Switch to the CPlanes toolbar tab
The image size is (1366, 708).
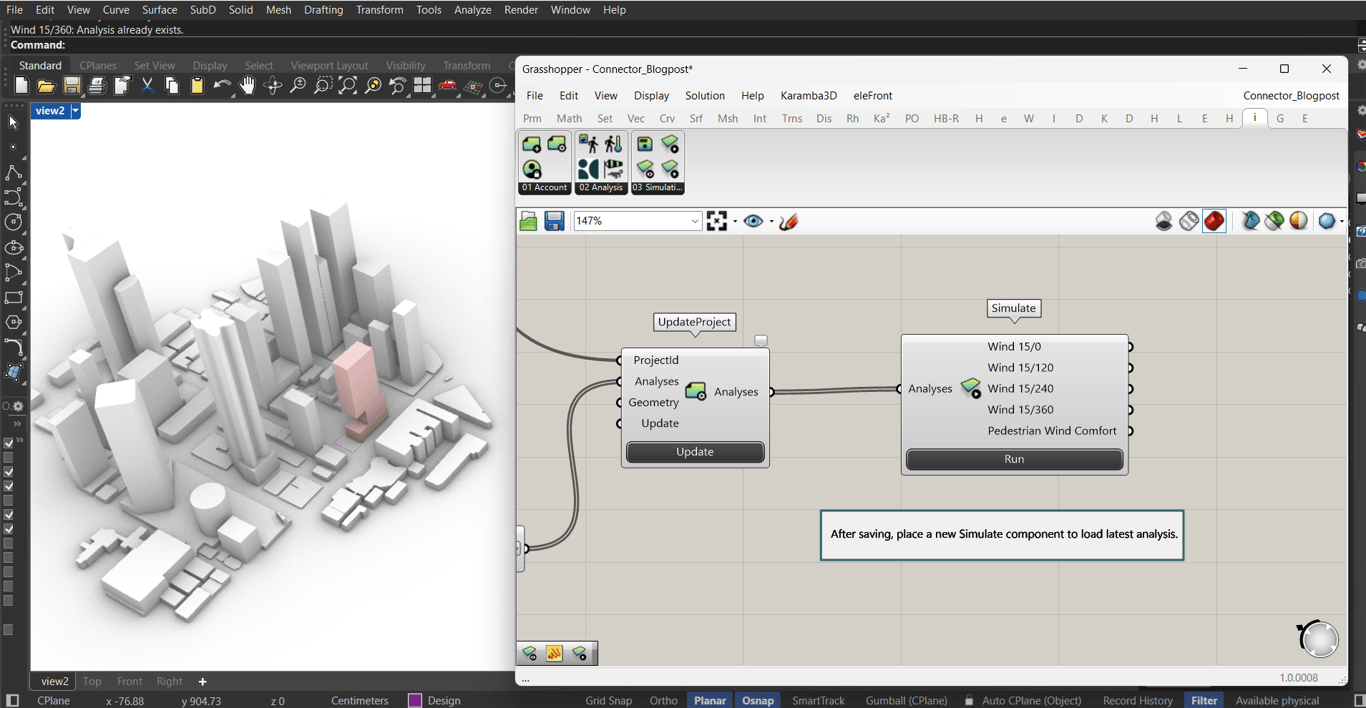tap(98, 66)
